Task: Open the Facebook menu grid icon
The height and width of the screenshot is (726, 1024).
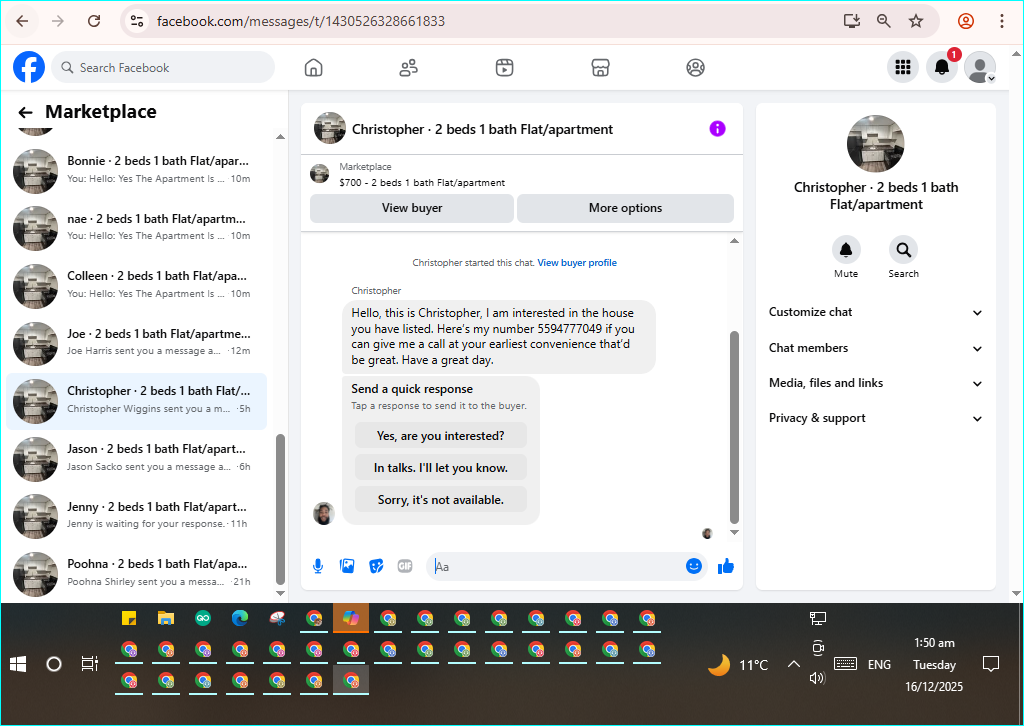Action: (x=903, y=67)
